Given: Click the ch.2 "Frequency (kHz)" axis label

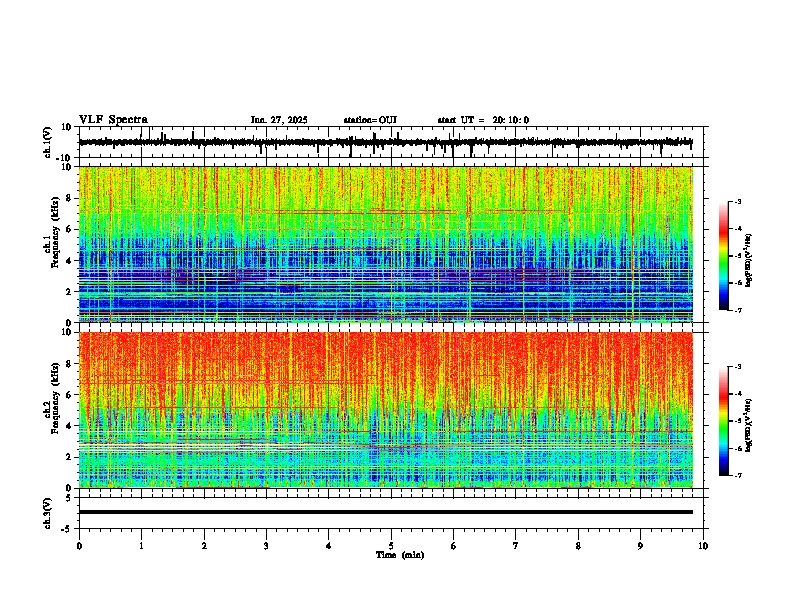Looking at the screenshot, I should click(x=55, y=398).
